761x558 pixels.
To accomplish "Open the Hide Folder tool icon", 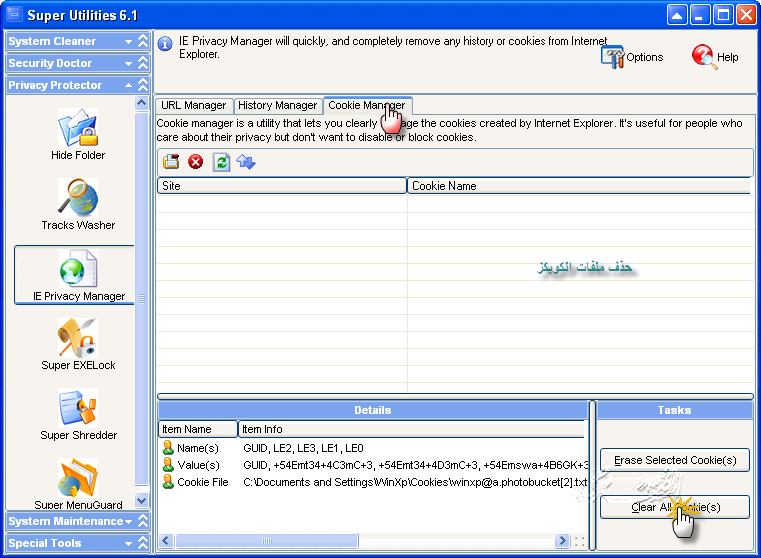I will click(x=78, y=128).
